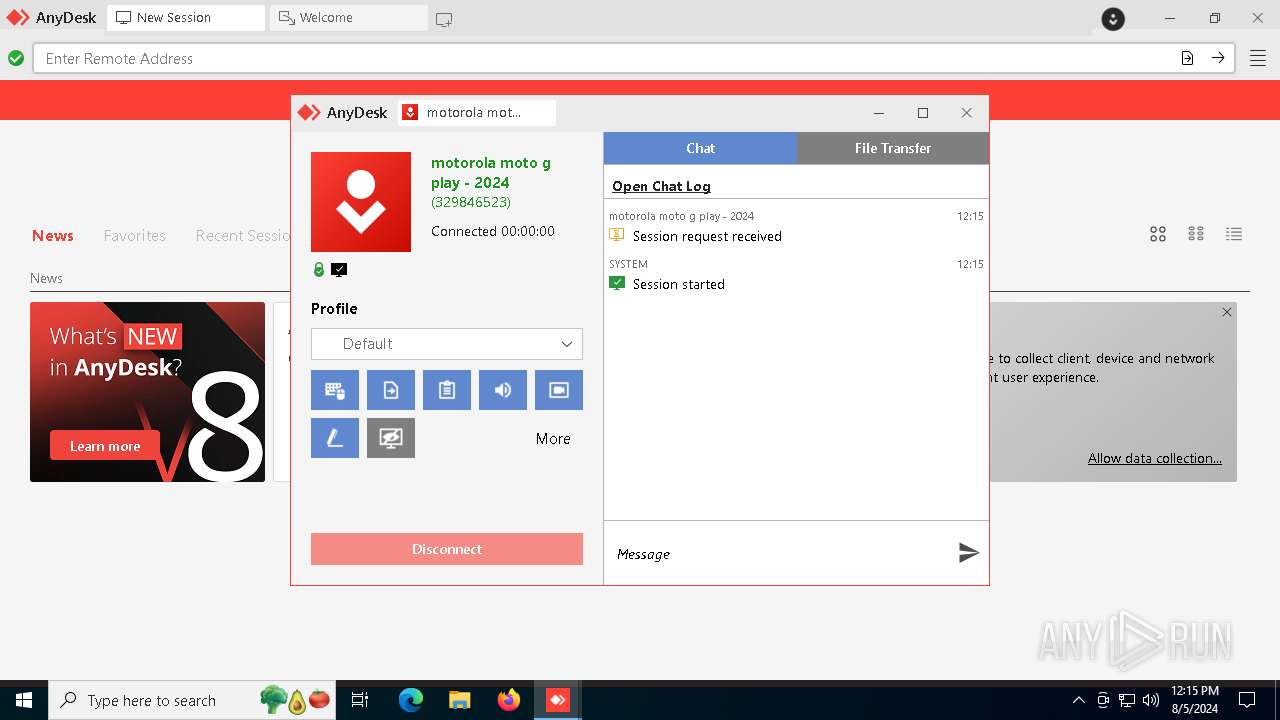This screenshot has width=1280, height=720.
Task: Toggle whiteboard drawing permission
Action: point(335,438)
